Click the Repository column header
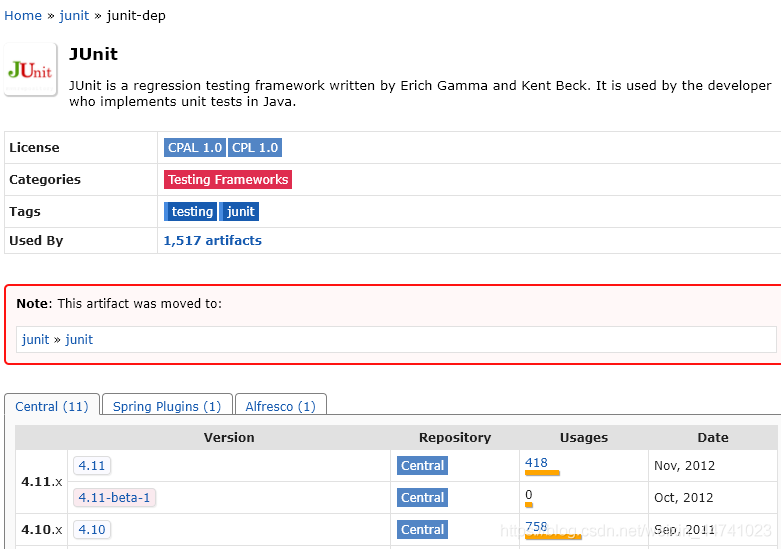The image size is (781, 549). pos(455,437)
